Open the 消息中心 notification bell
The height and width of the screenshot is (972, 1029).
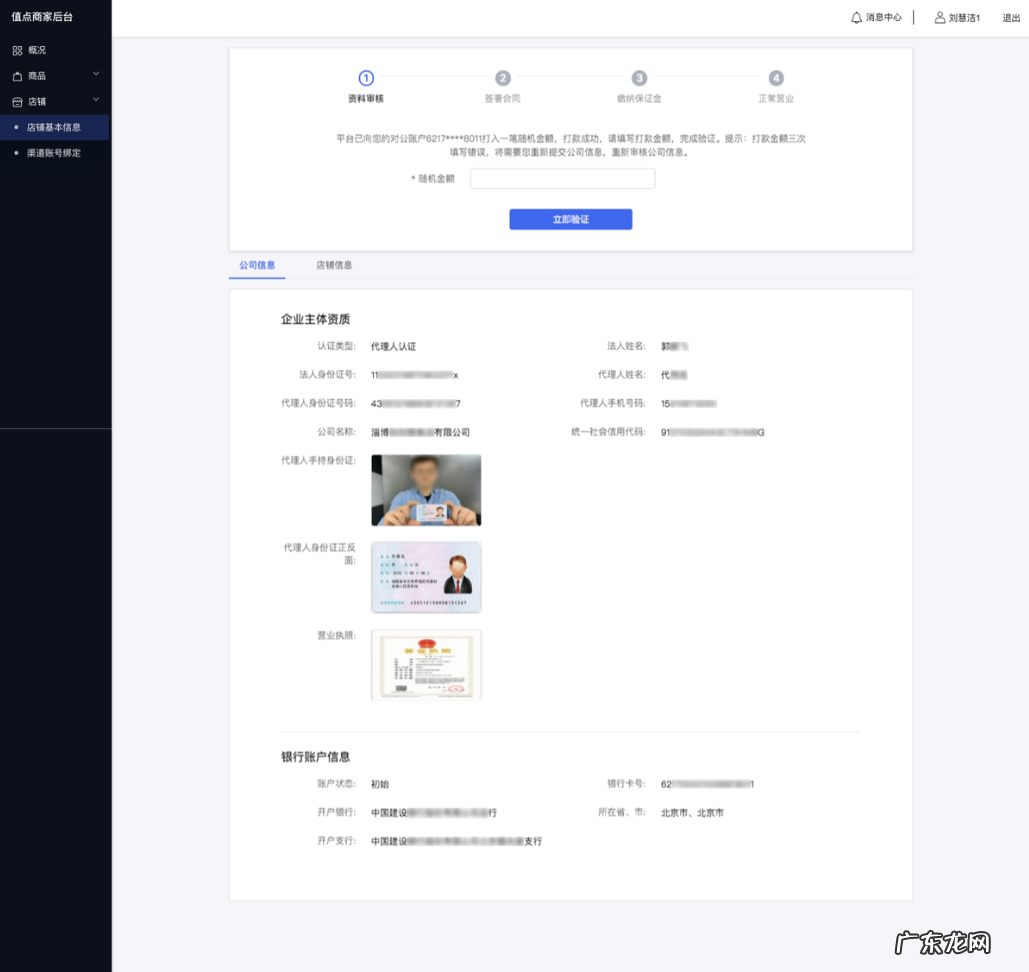[856, 17]
